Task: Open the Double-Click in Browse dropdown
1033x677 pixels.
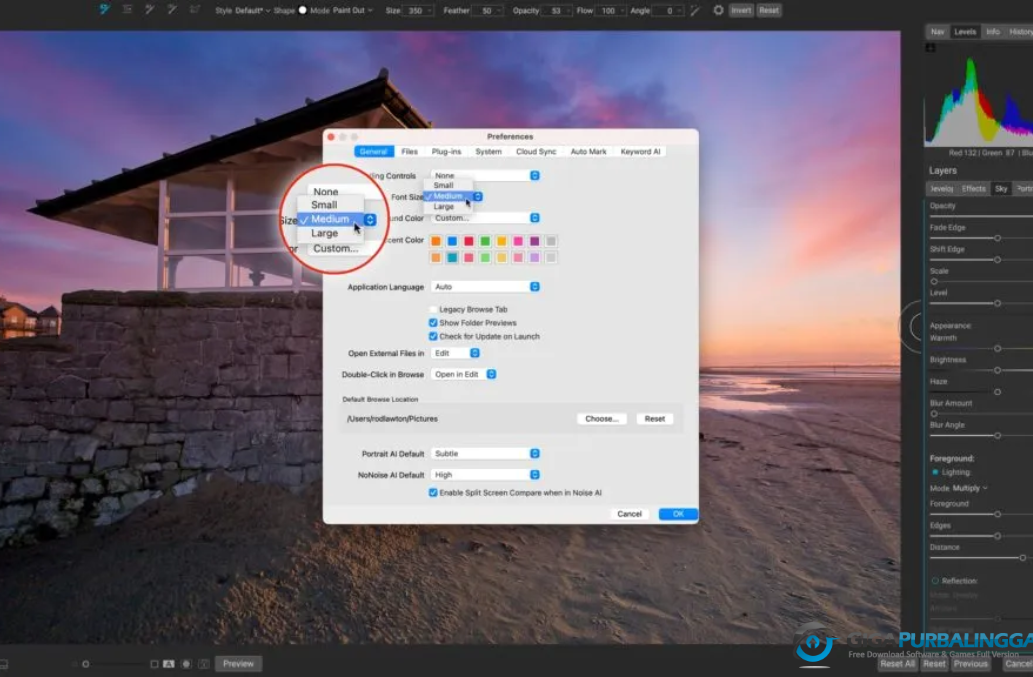Action: click(x=464, y=374)
